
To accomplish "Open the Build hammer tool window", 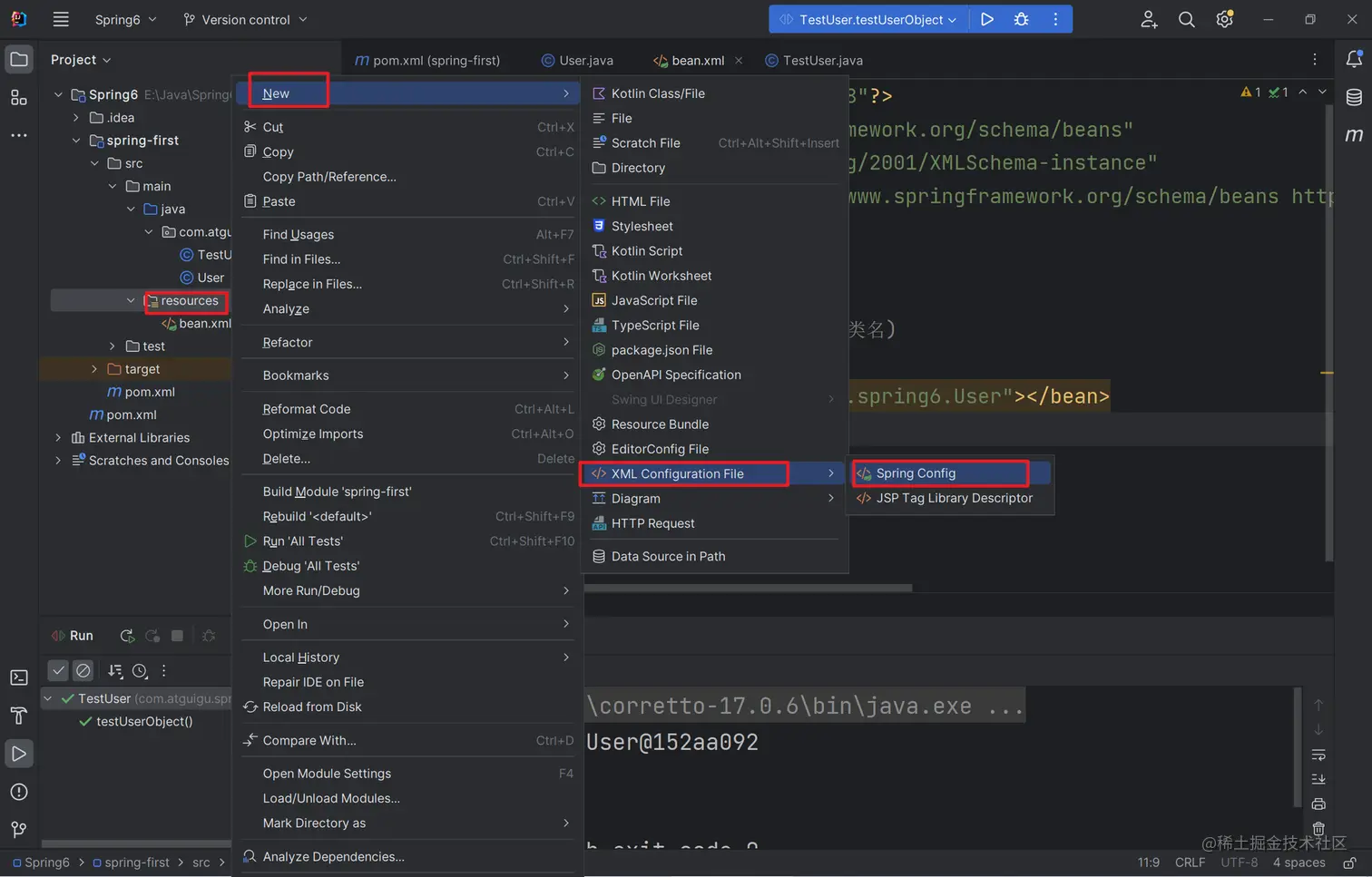I will click(19, 716).
